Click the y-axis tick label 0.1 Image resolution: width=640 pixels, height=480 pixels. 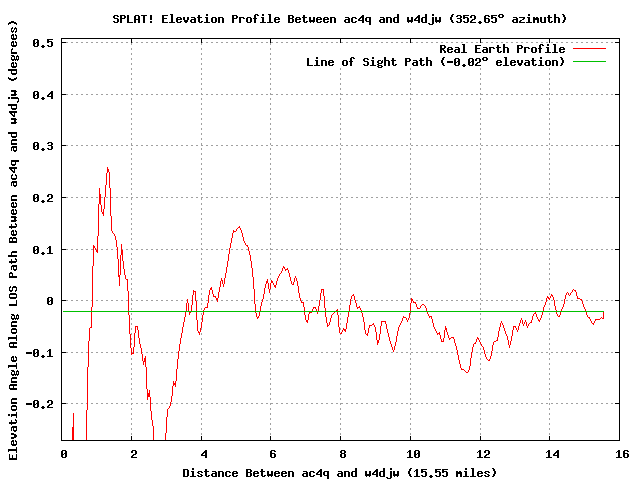coord(43,249)
